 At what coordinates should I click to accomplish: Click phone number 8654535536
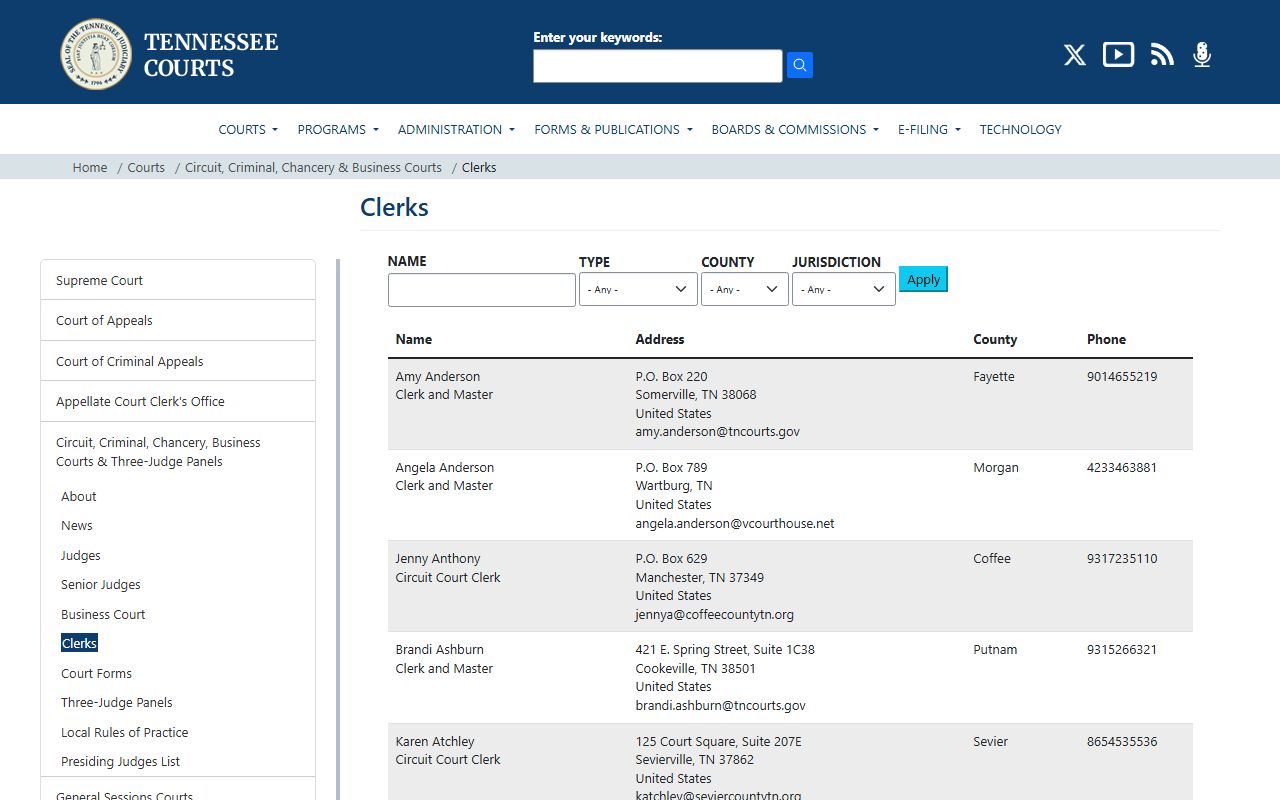(1122, 741)
